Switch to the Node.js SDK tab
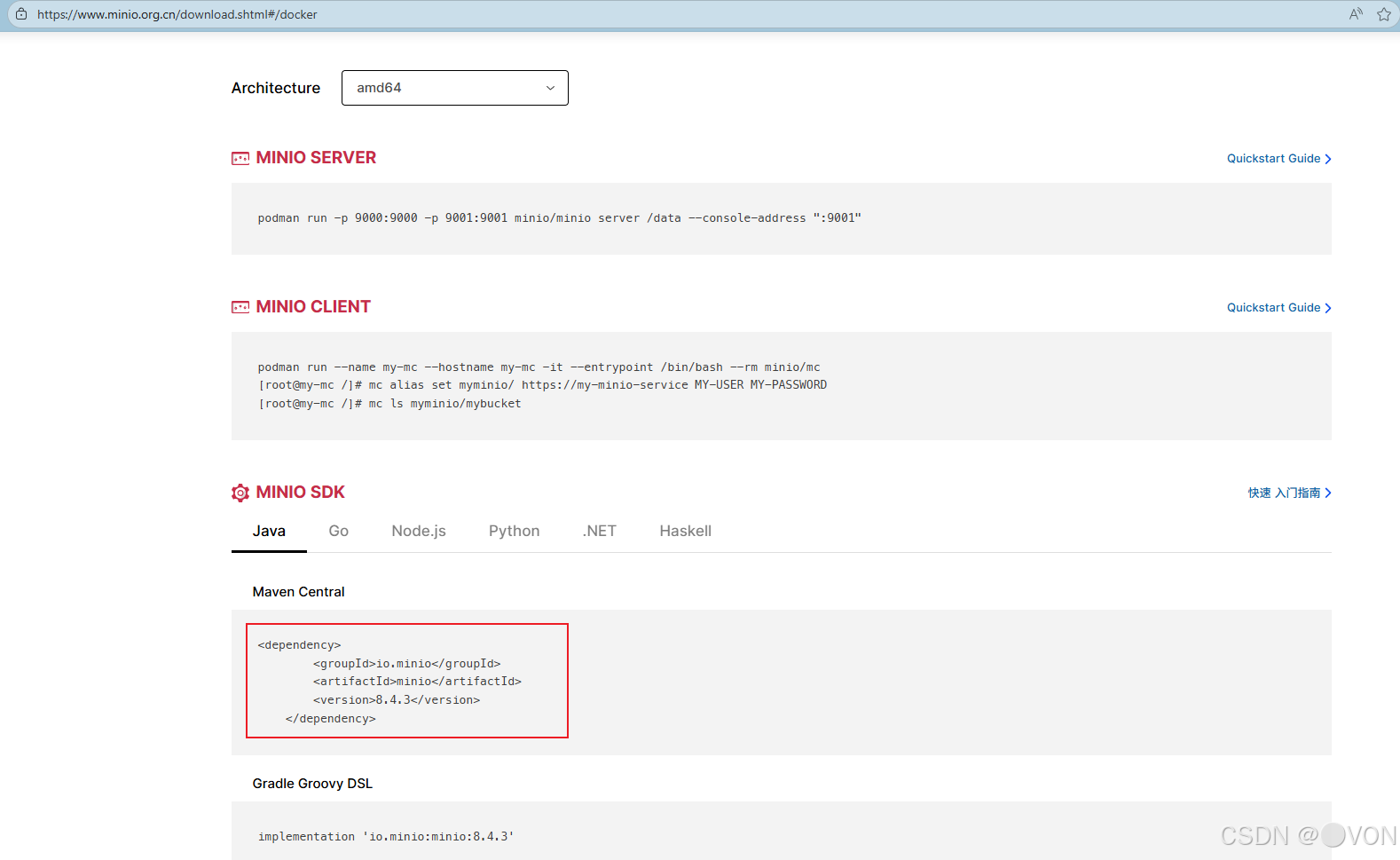Screen dimensions: 1400x860 (x=419, y=531)
